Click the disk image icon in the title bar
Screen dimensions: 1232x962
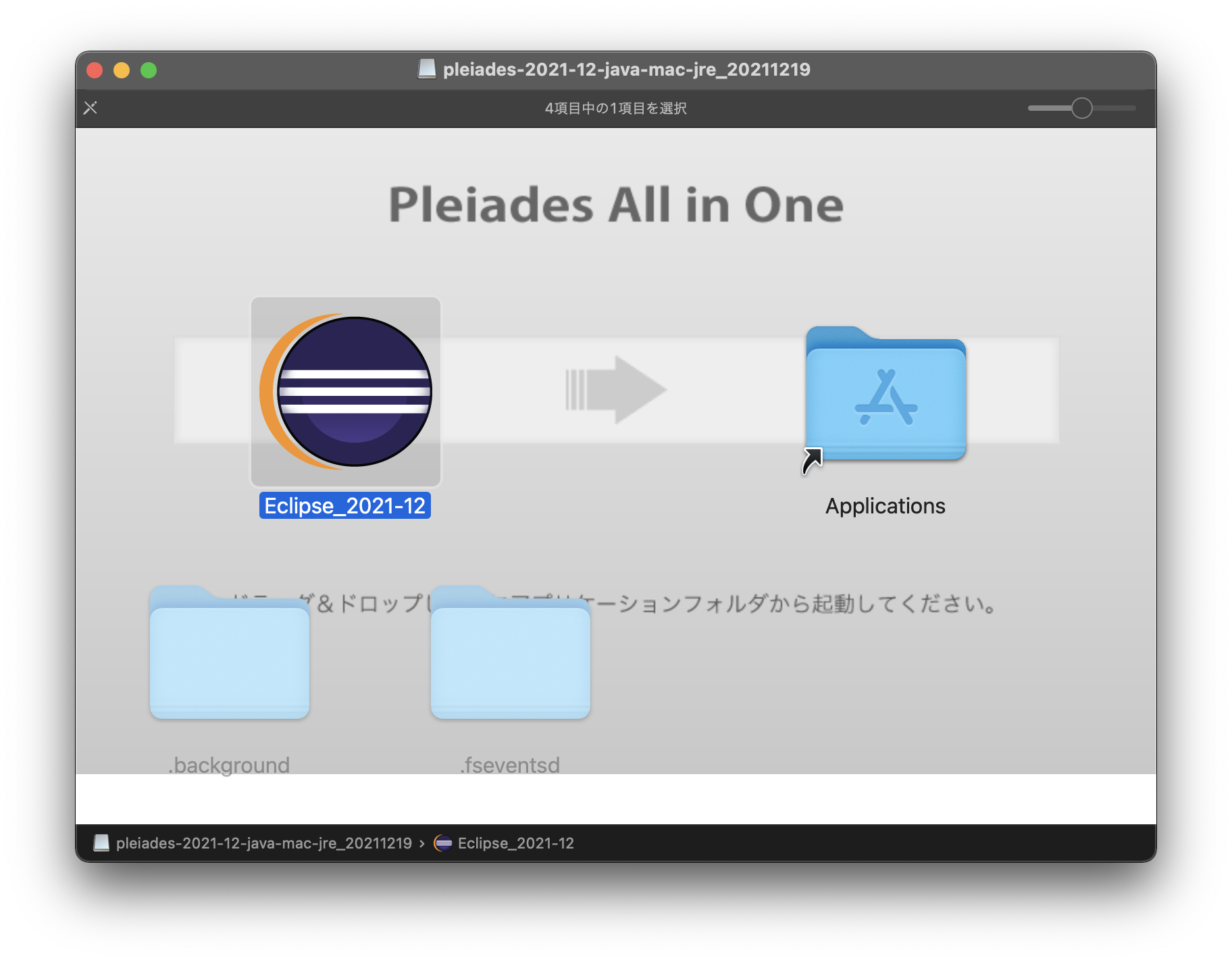pyautogui.click(x=428, y=69)
